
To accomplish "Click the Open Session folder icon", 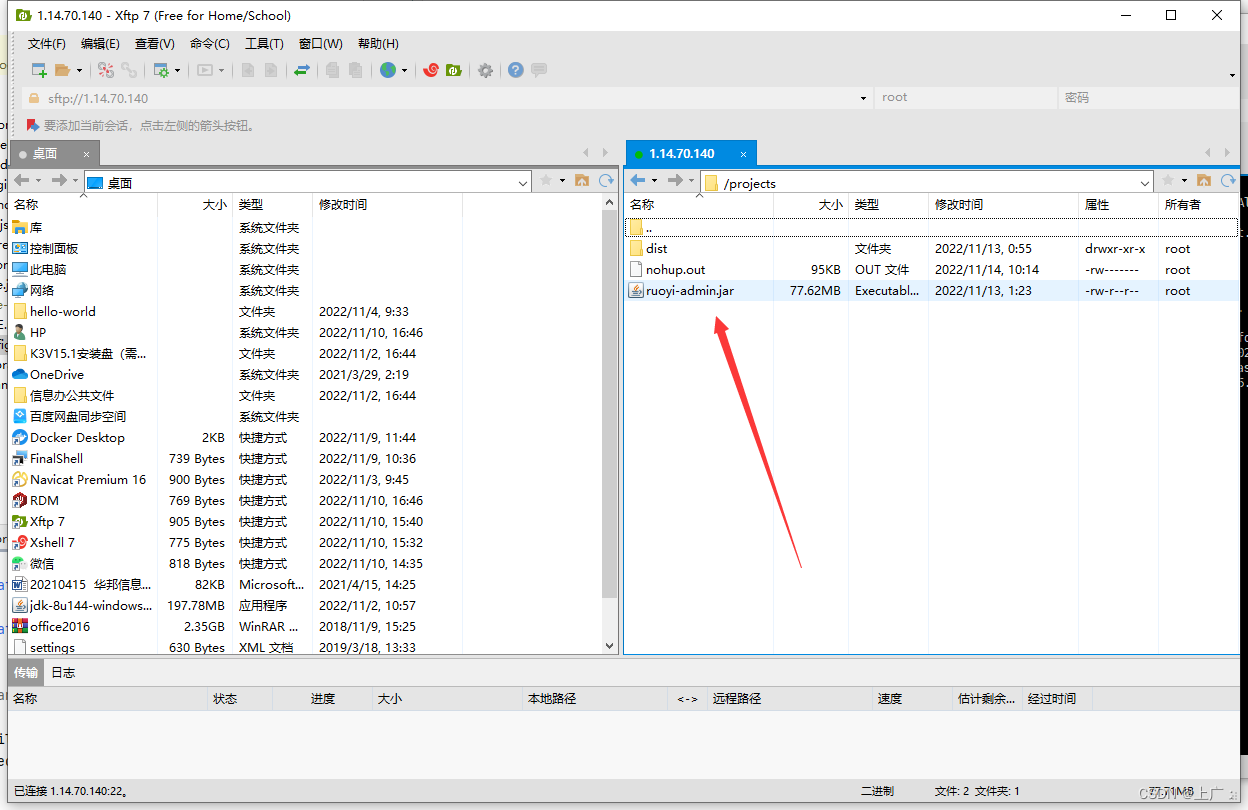I will pos(63,70).
